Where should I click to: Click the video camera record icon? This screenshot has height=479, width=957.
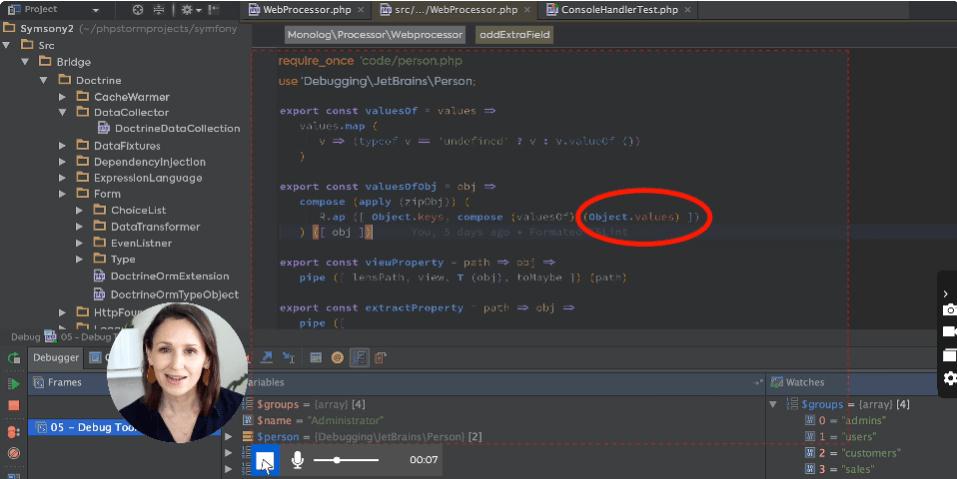(949, 331)
